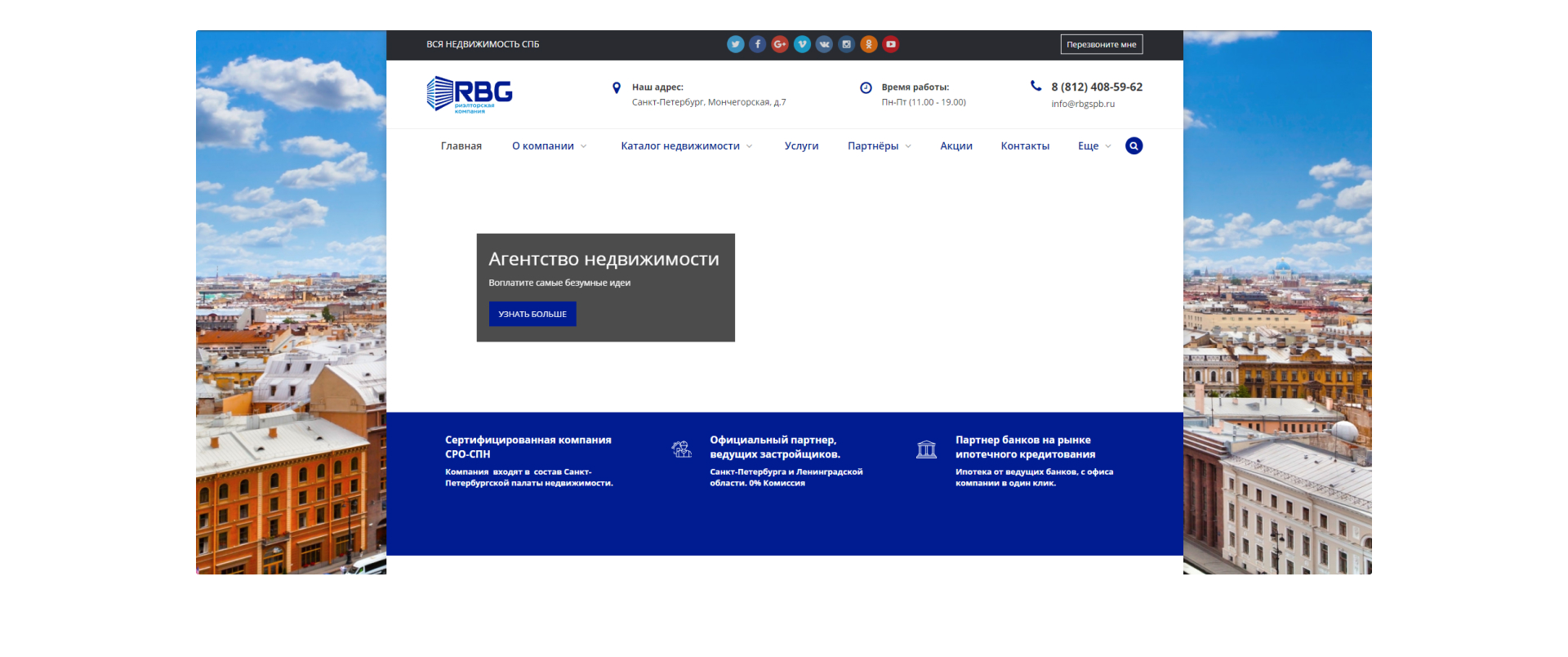Click the RBG company logo
The width and height of the screenshot is (1568, 657).
(x=470, y=95)
